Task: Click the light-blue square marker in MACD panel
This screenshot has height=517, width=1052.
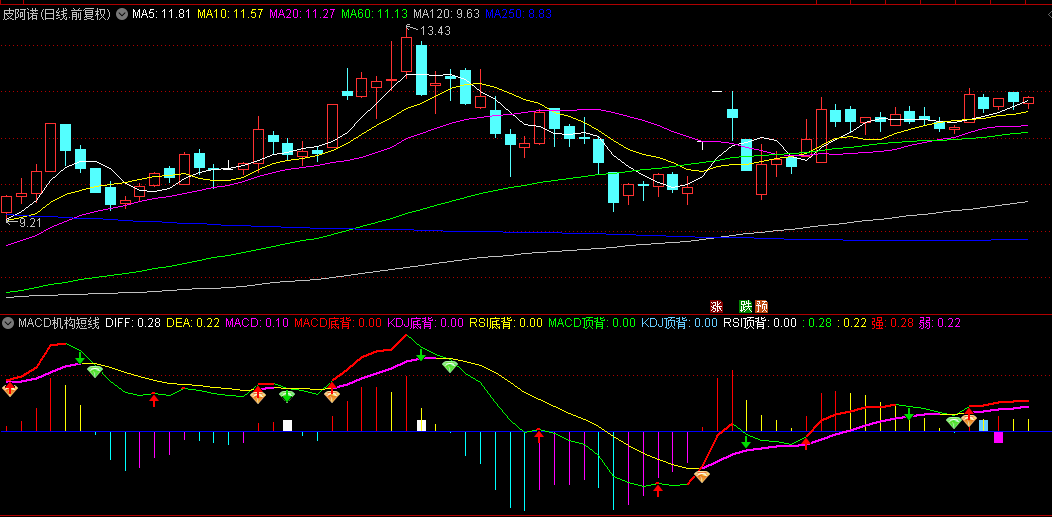Action: pos(984,425)
